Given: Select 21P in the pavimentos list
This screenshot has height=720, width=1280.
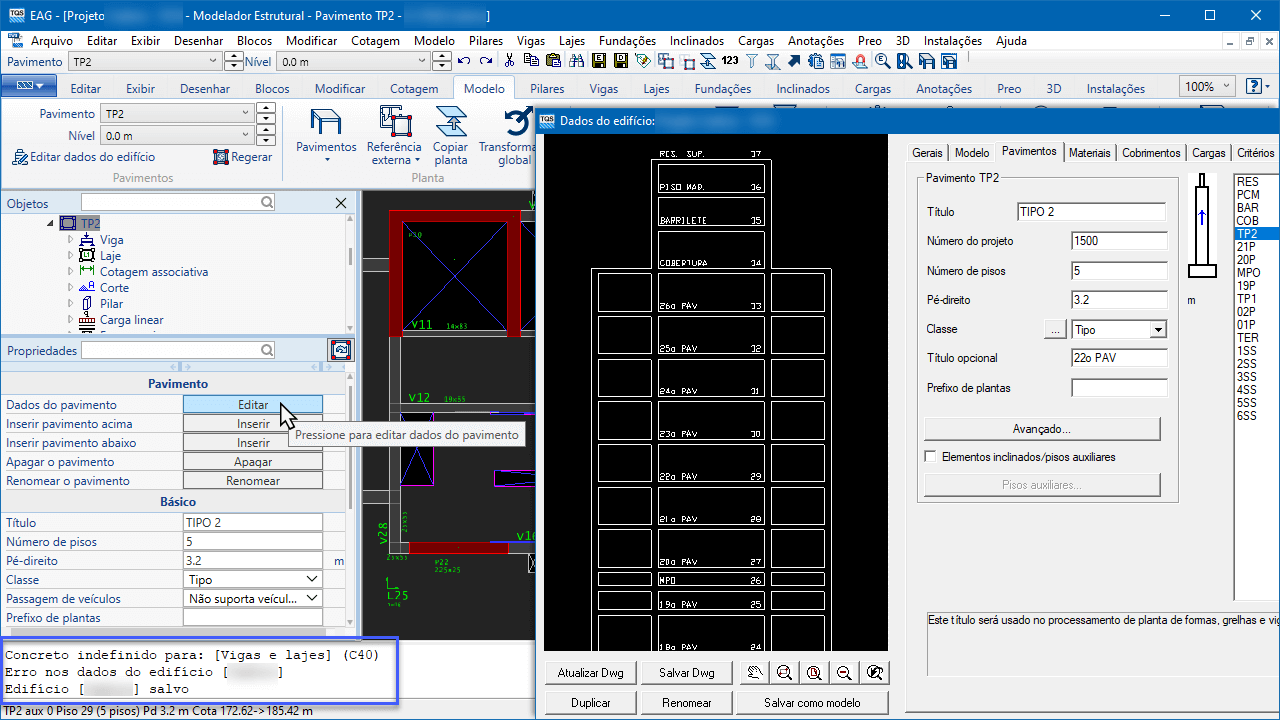Looking at the screenshot, I should coord(1246,247).
